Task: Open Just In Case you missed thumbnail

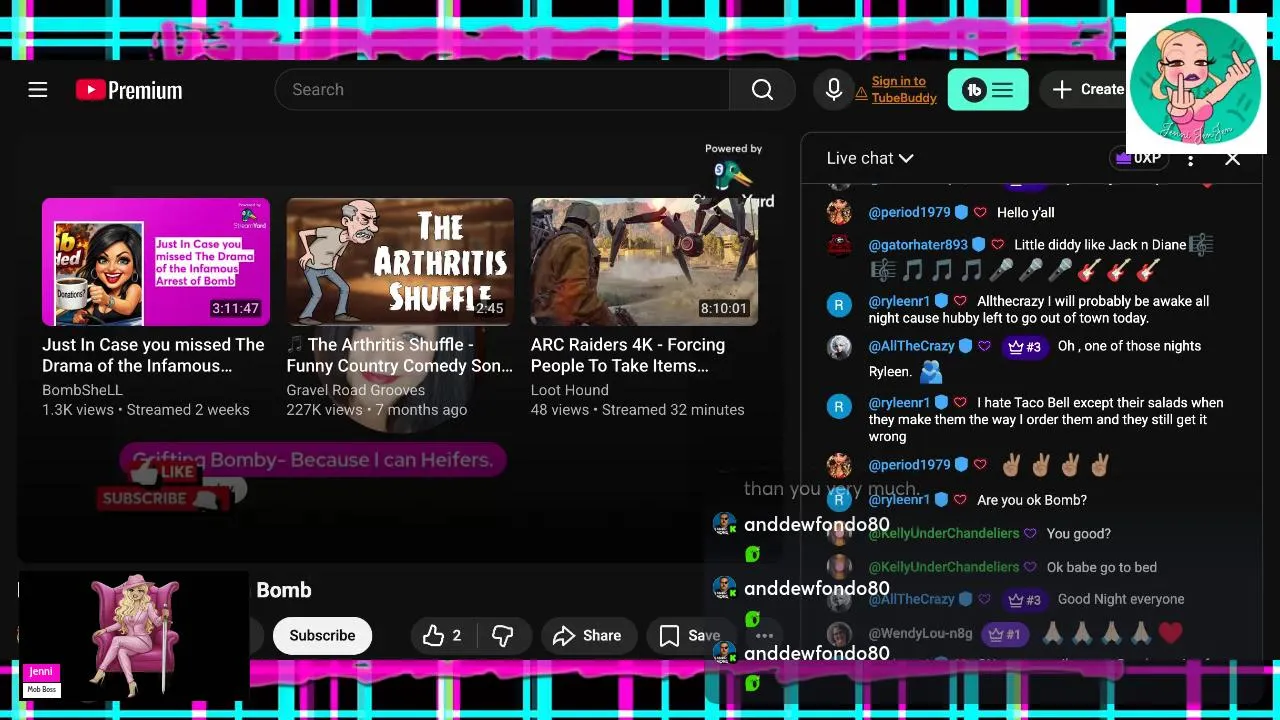Action: click(156, 262)
